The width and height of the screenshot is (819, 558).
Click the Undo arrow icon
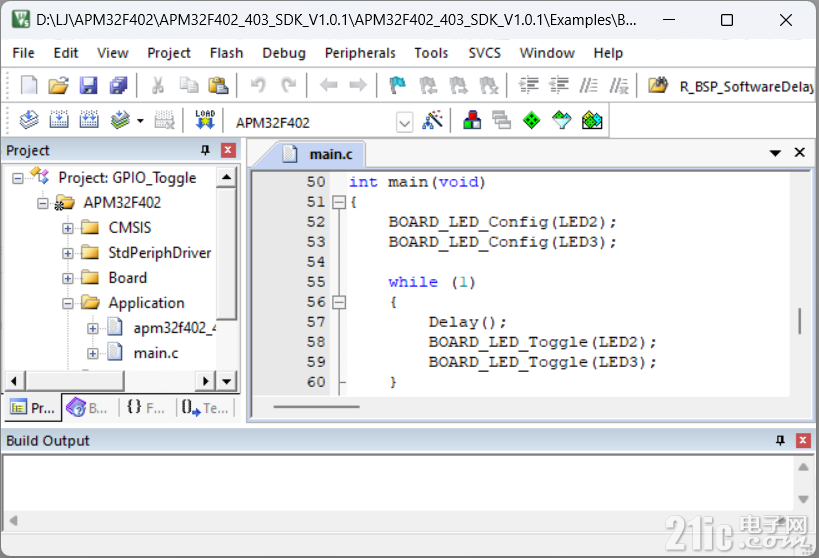coord(258,85)
